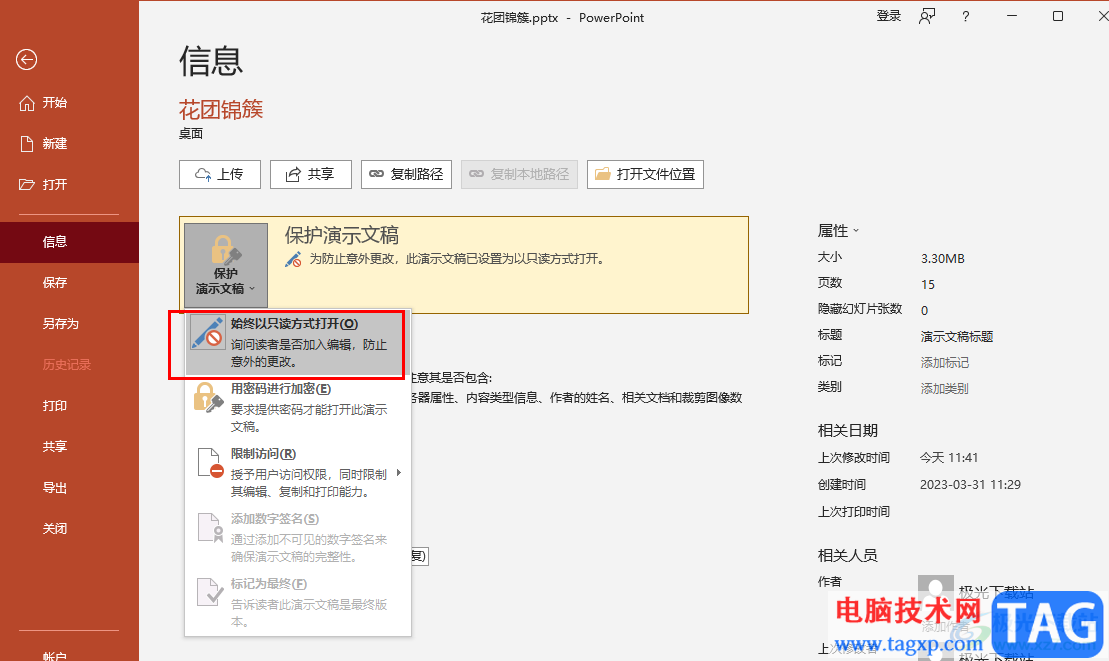Click the back arrow to exit Backstage
The height and width of the screenshot is (661, 1109).
(x=26, y=59)
